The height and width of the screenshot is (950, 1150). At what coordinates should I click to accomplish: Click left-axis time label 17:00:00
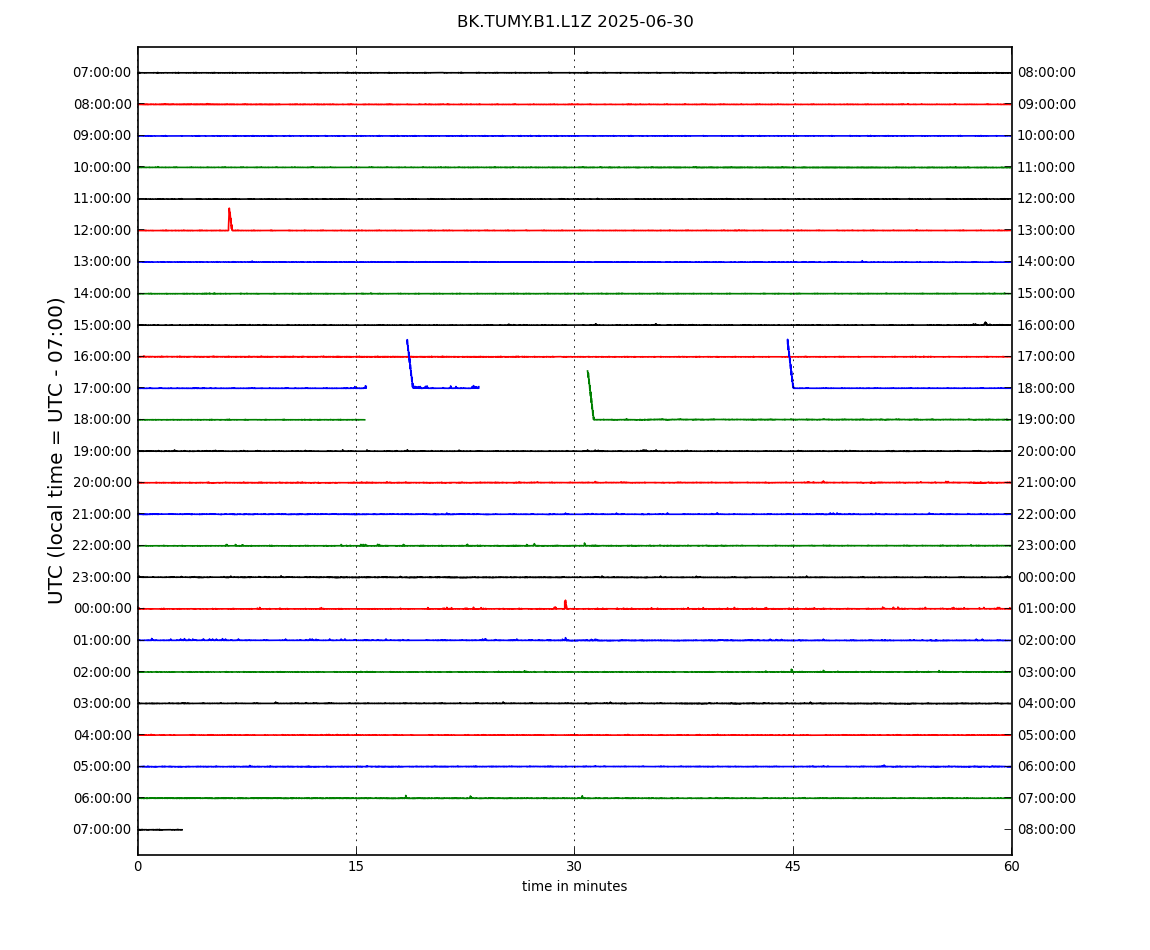[103, 388]
